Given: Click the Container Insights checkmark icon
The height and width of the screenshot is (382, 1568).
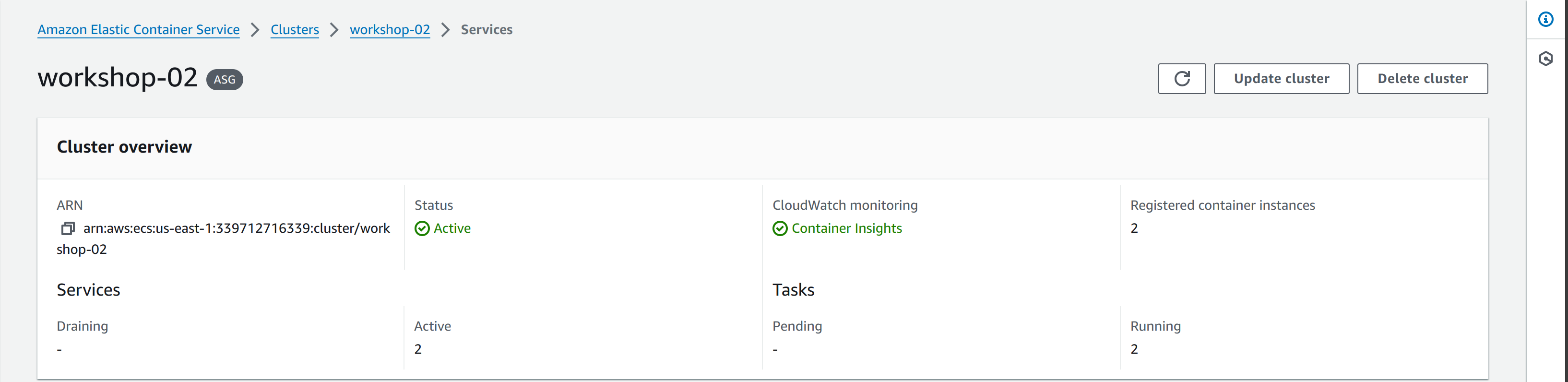Looking at the screenshot, I should point(780,228).
